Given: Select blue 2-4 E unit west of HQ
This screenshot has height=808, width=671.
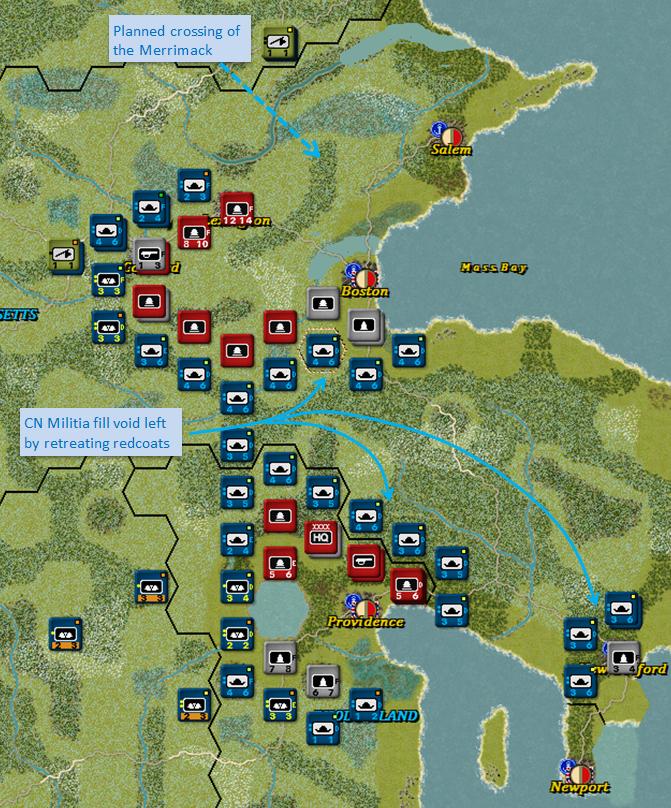Looking at the screenshot, I should 237,540.
